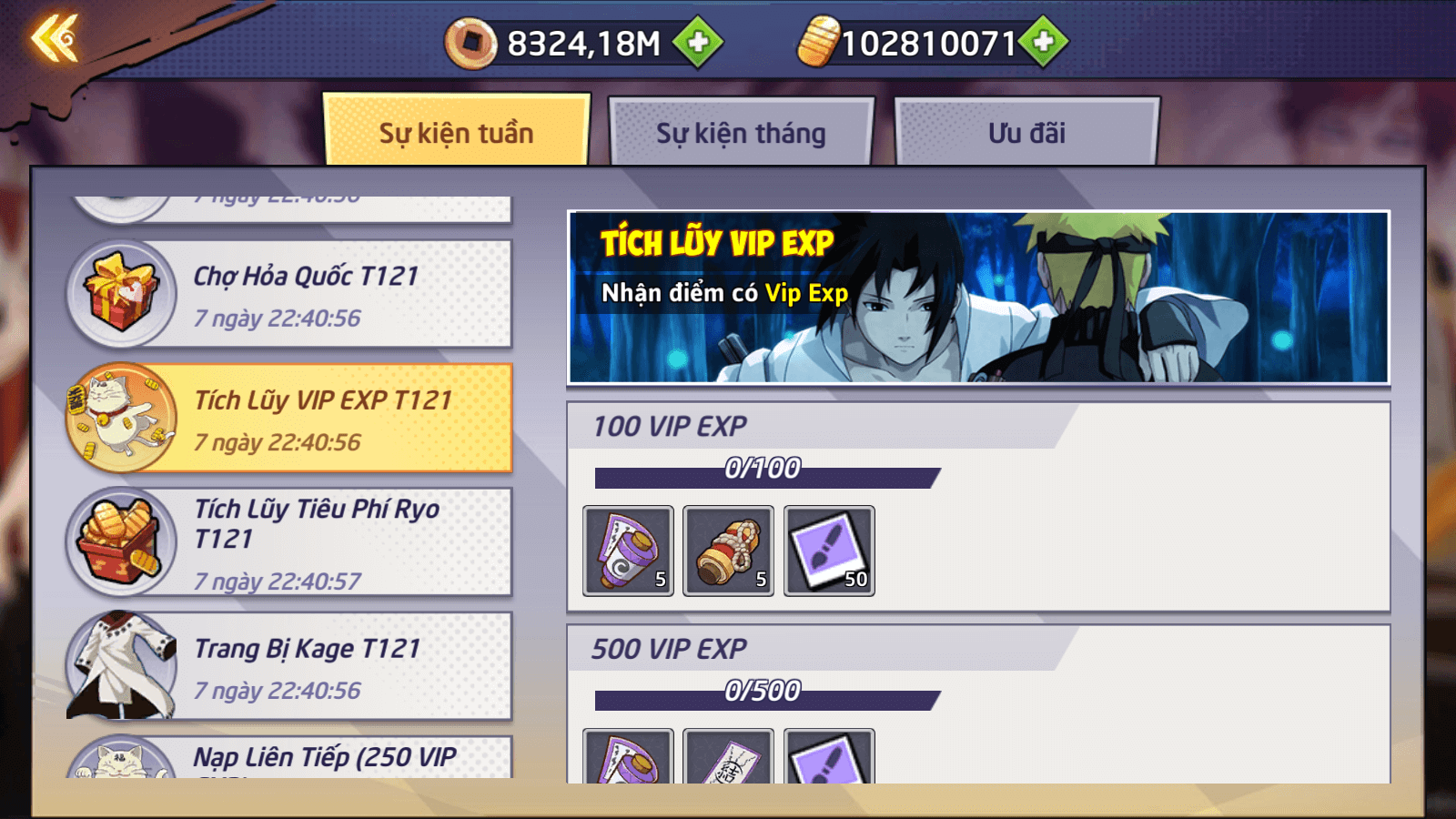Open Tích Lũy Tiêu Phí Ryo T121 event
The width and height of the screenshot is (1456, 819).
tap(289, 542)
